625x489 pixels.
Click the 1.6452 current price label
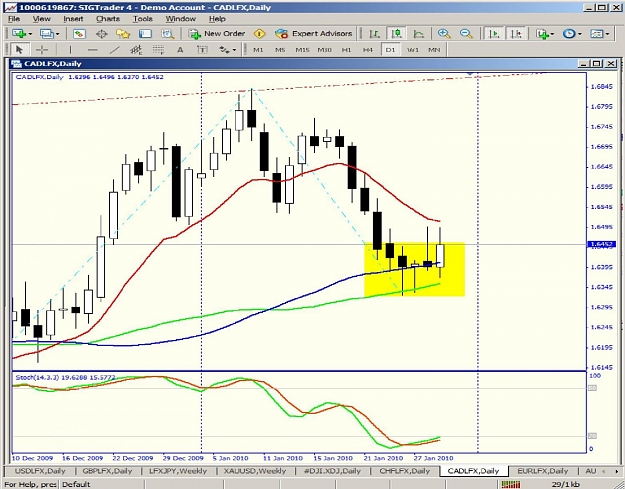[x=601, y=244]
